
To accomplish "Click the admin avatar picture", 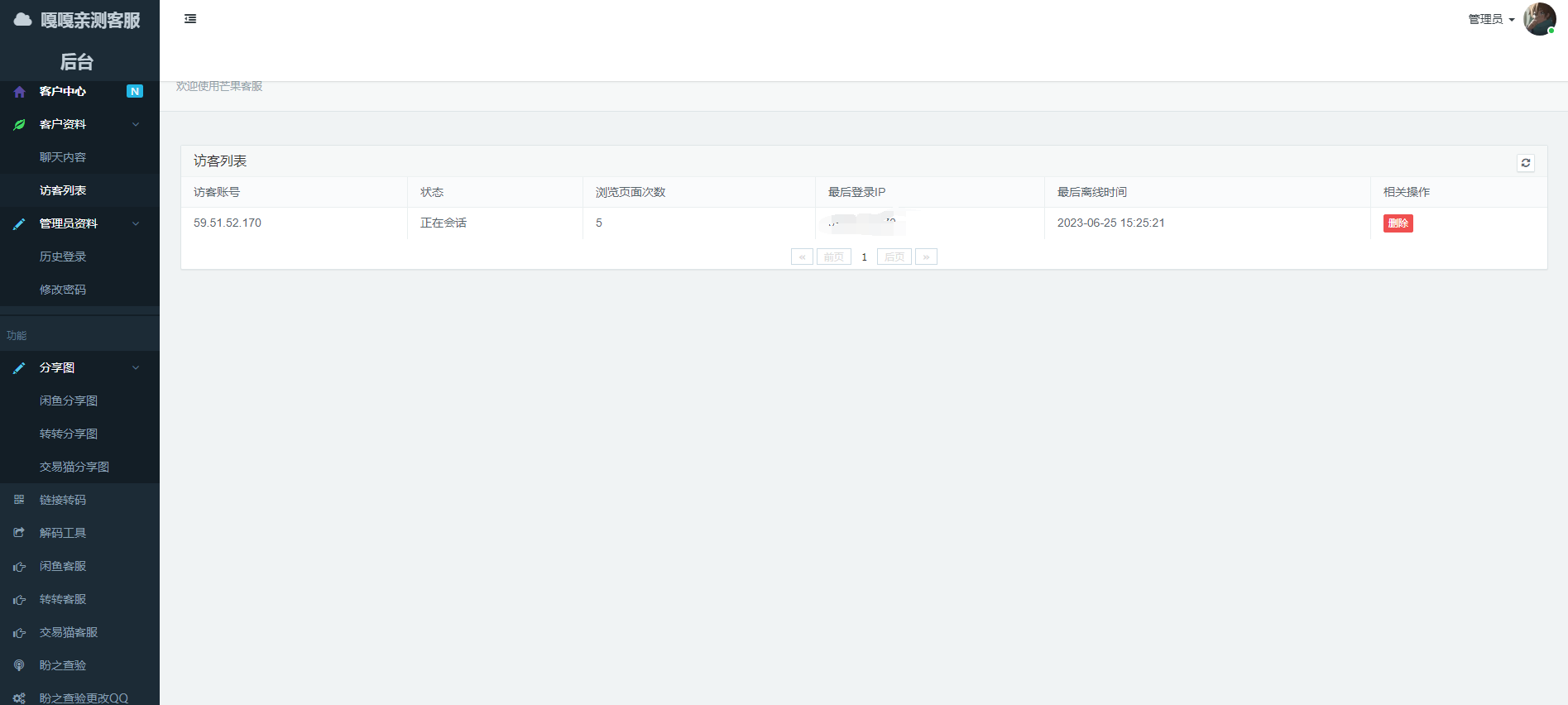I will (x=1539, y=19).
